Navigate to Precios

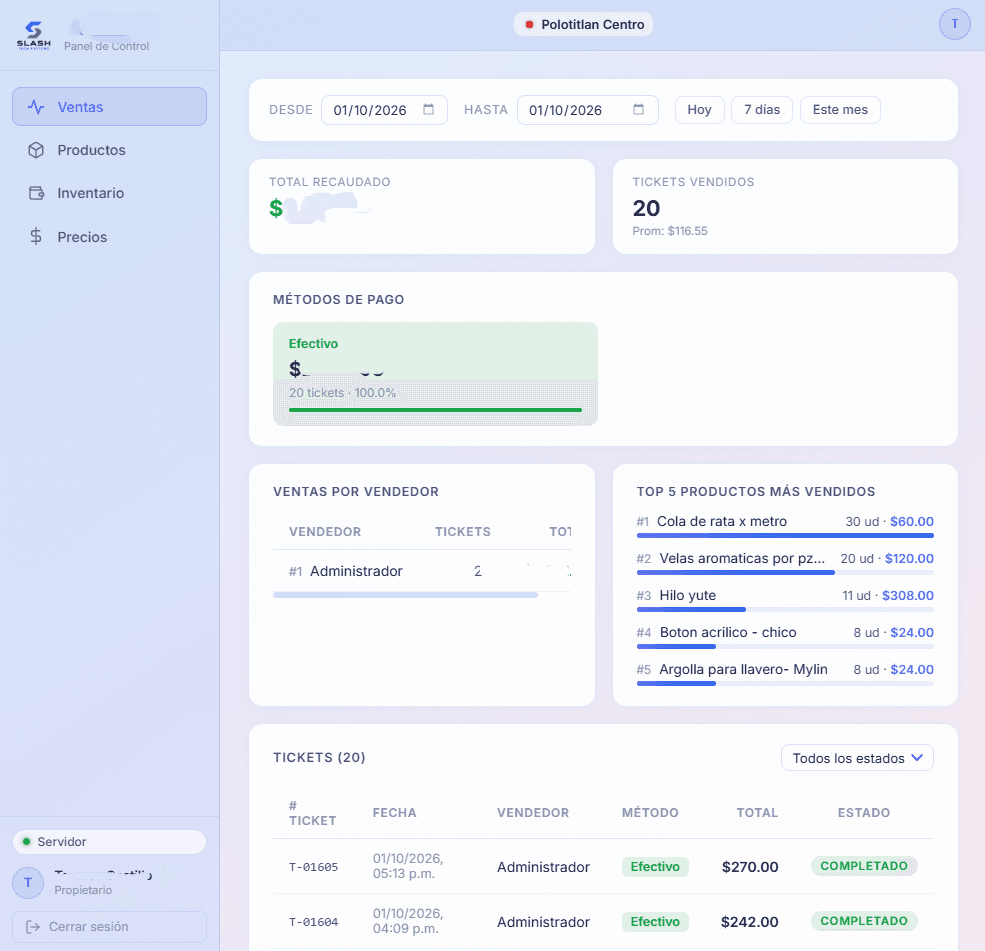pos(109,237)
